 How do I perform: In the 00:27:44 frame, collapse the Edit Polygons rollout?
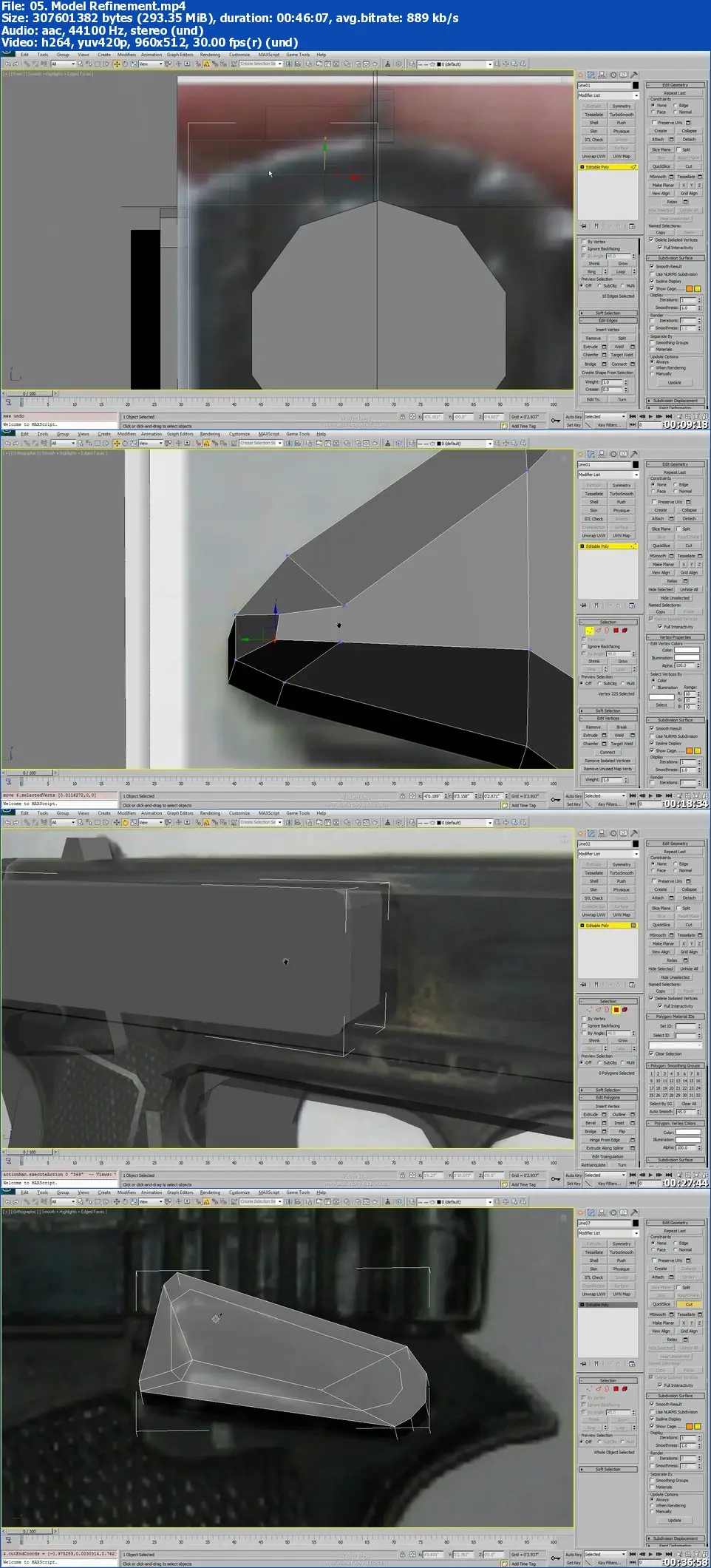point(608,1098)
